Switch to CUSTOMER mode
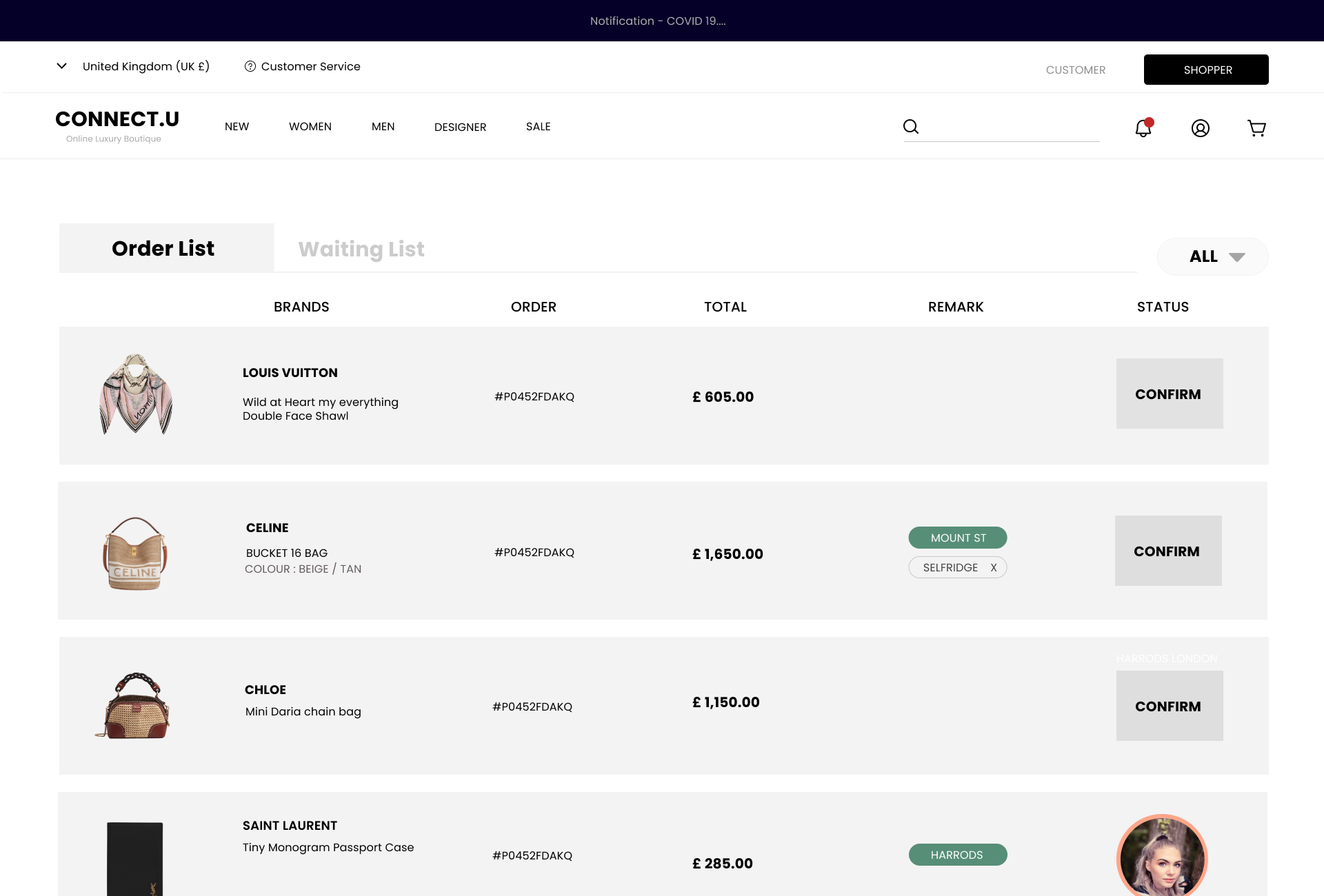1324x896 pixels. coord(1076,70)
